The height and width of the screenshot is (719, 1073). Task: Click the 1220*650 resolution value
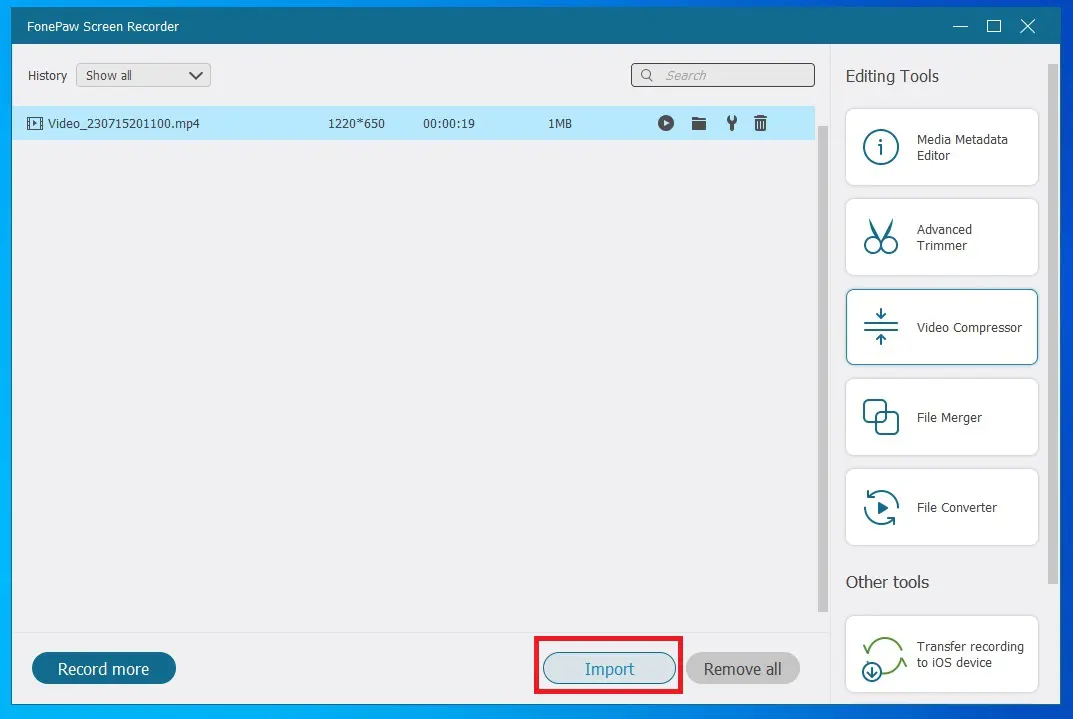(x=356, y=123)
